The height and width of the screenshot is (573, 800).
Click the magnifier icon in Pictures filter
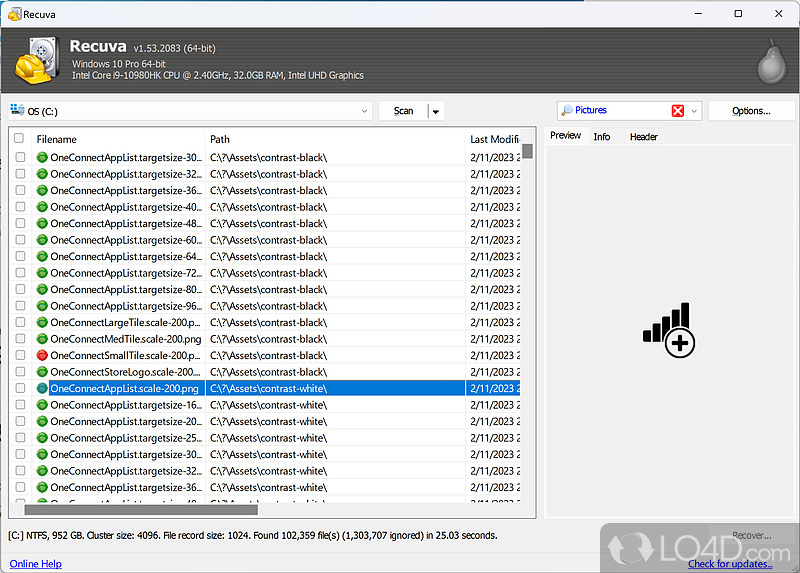point(567,111)
